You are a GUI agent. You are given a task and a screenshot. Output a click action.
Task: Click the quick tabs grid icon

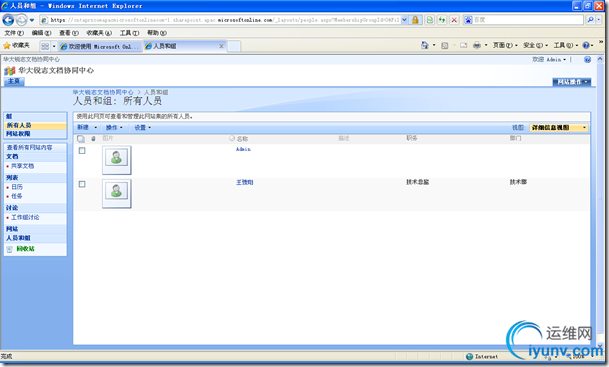pos(45,46)
